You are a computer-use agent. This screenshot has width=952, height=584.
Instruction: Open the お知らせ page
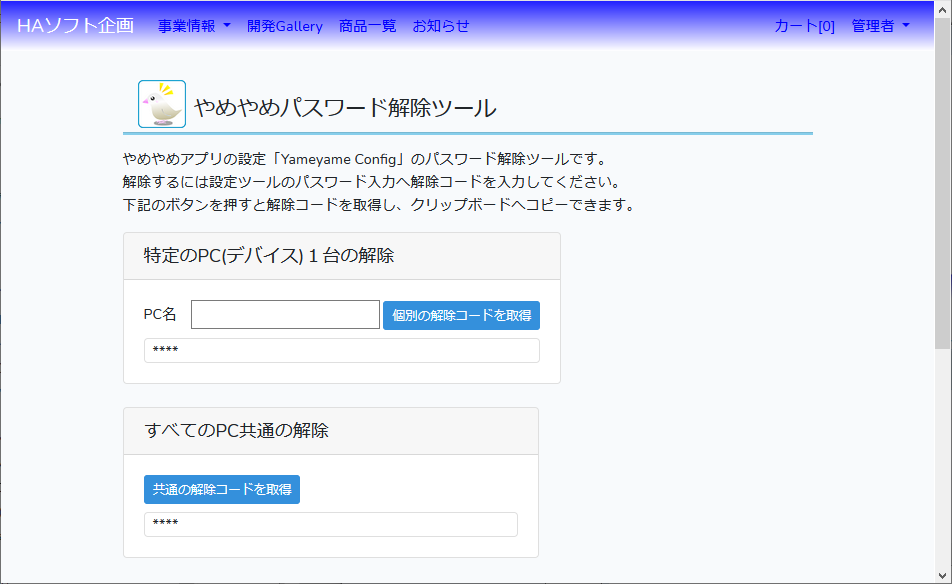tap(441, 26)
